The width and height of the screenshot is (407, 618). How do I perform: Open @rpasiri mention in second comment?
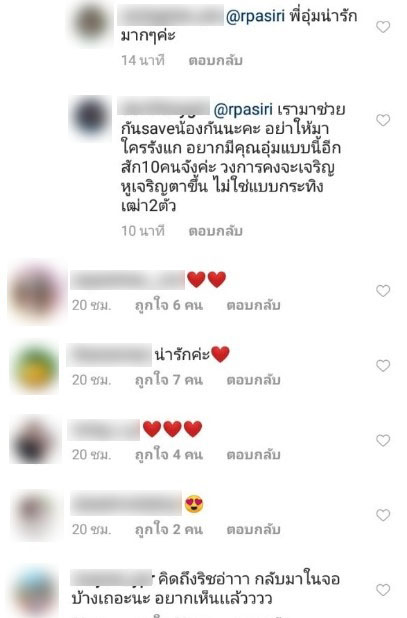point(243,110)
